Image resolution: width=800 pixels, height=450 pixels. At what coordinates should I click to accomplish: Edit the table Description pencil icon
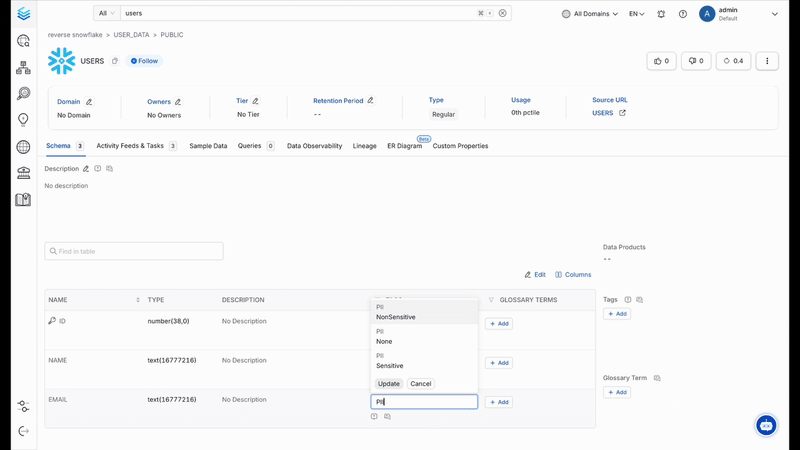click(x=86, y=169)
